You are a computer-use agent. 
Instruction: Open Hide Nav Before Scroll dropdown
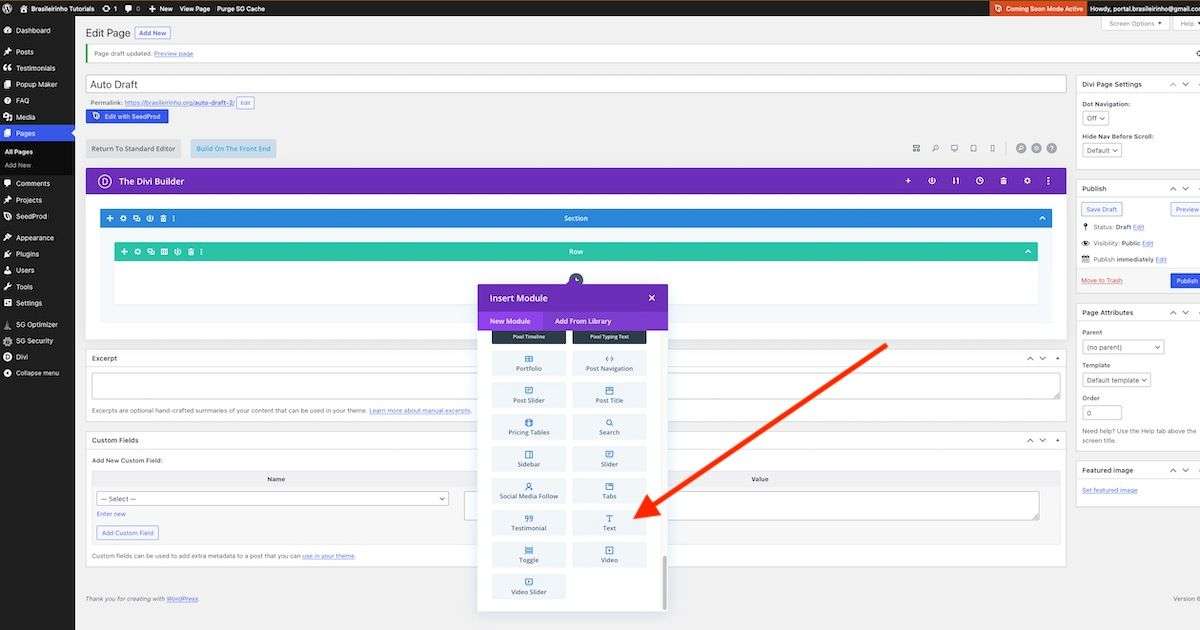coord(1102,150)
